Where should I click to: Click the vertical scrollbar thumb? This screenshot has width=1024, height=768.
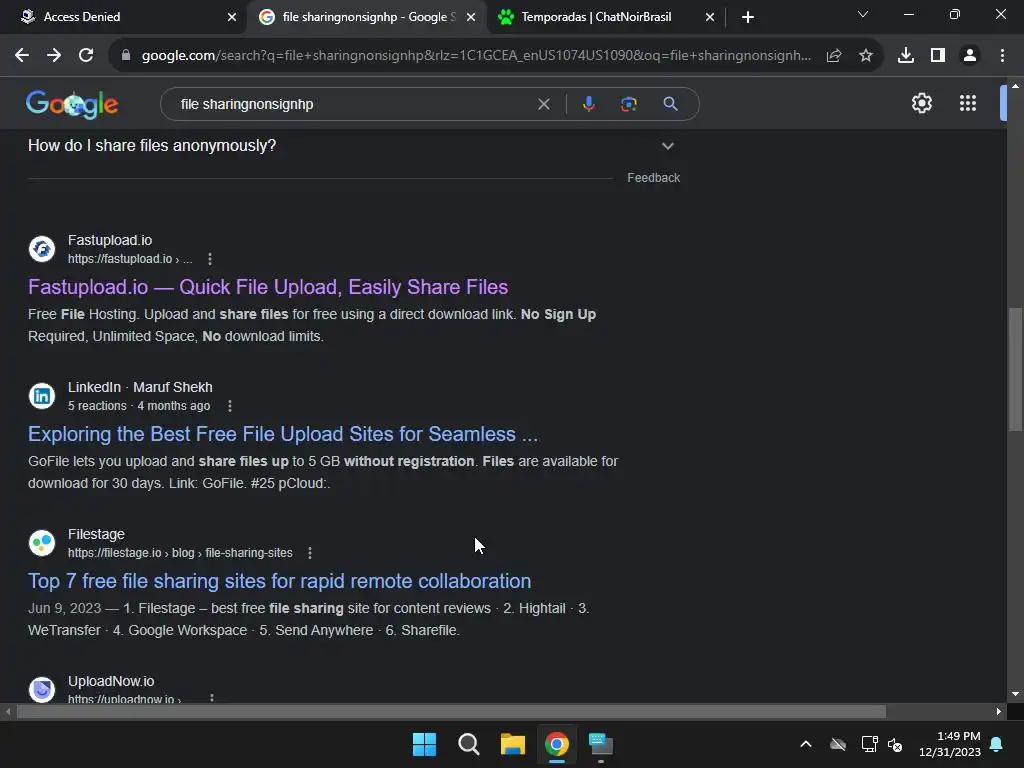(x=1015, y=369)
